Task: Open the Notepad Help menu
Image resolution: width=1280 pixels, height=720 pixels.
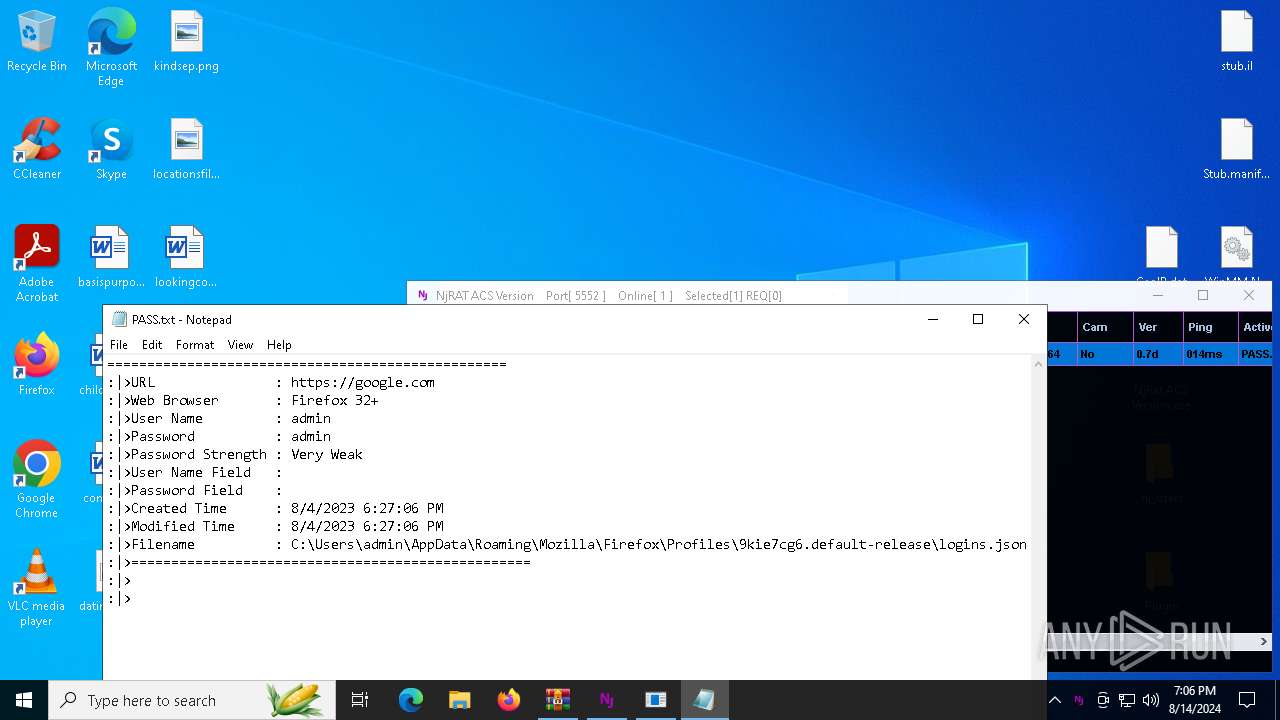Action: point(279,344)
